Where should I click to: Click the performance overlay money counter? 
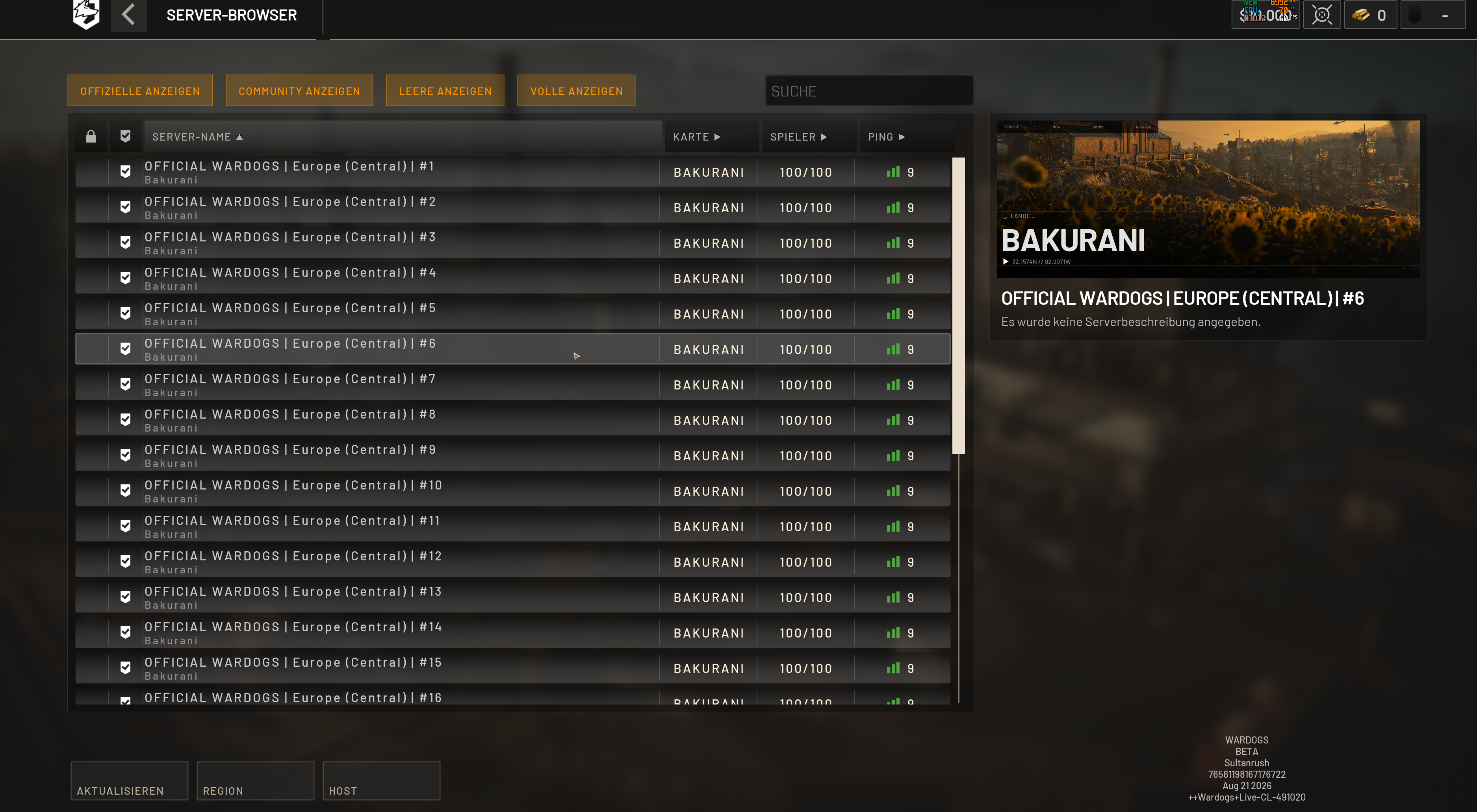coord(1265,15)
